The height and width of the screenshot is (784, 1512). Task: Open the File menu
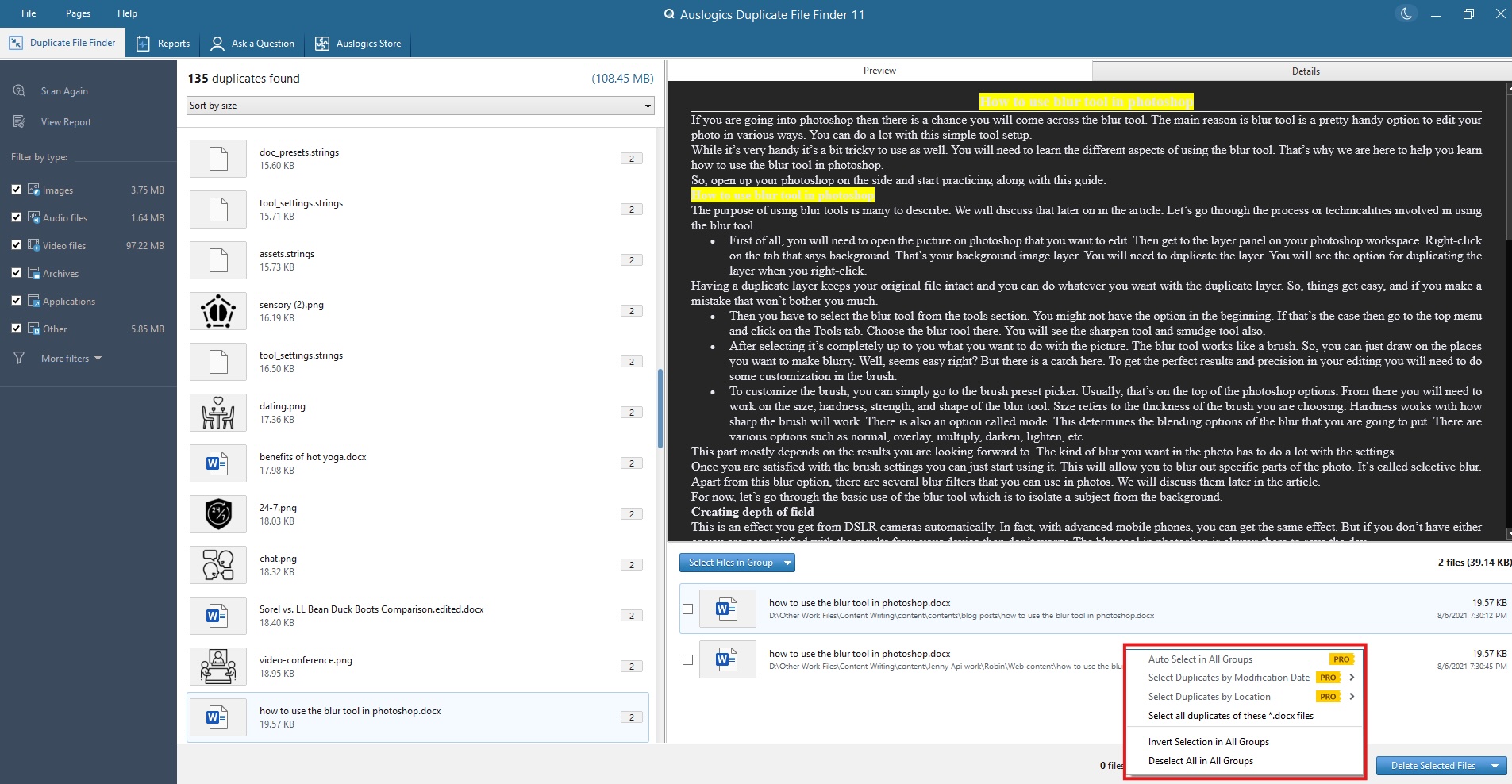pos(29,13)
